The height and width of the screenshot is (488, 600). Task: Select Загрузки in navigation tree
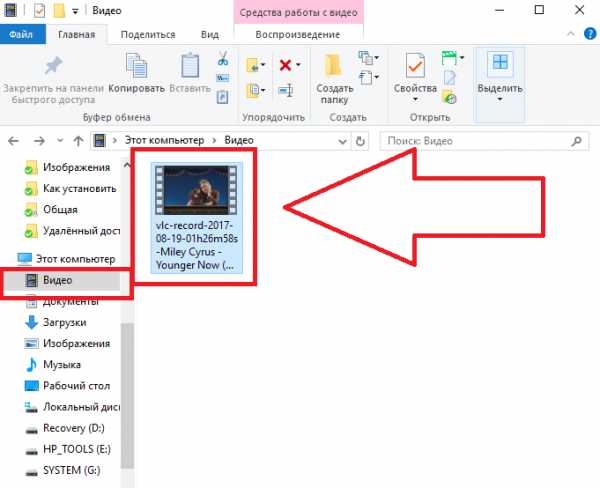(x=55, y=323)
